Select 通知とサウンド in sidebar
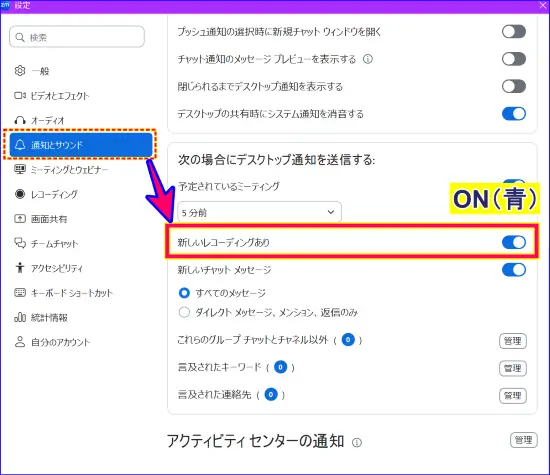This screenshot has width=550, height=475. [81, 145]
